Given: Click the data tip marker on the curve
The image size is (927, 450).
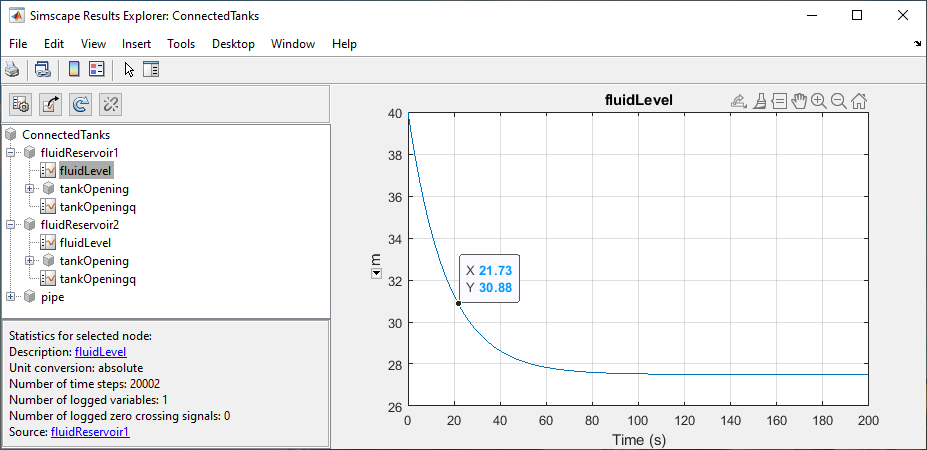Looking at the screenshot, I should (x=458, y=303).
